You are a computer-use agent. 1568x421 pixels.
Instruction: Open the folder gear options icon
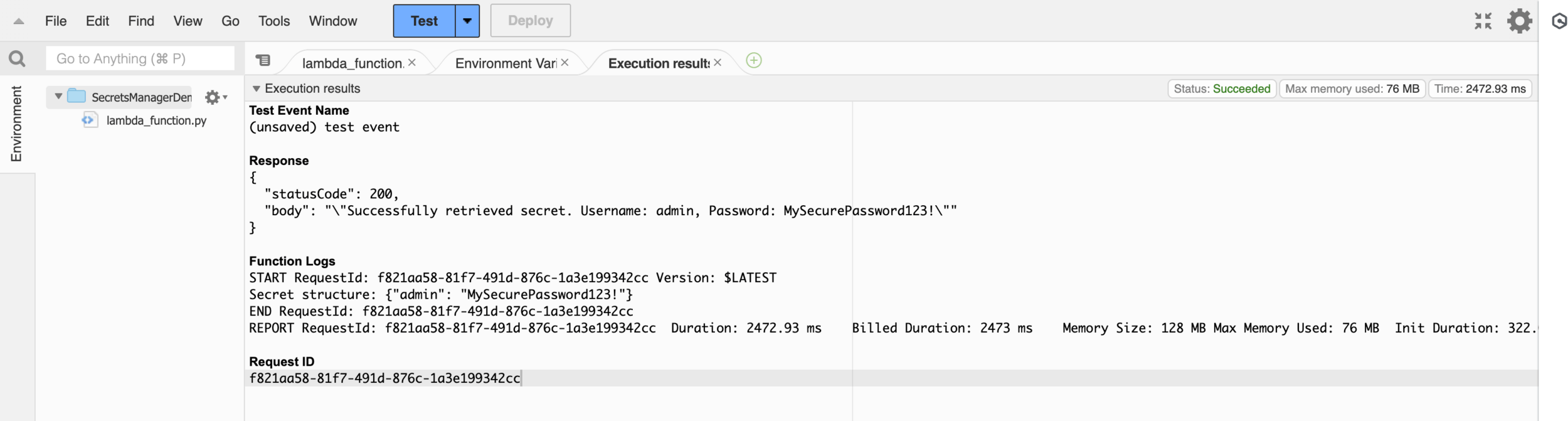pyautogui.click(x=214, y=97)
